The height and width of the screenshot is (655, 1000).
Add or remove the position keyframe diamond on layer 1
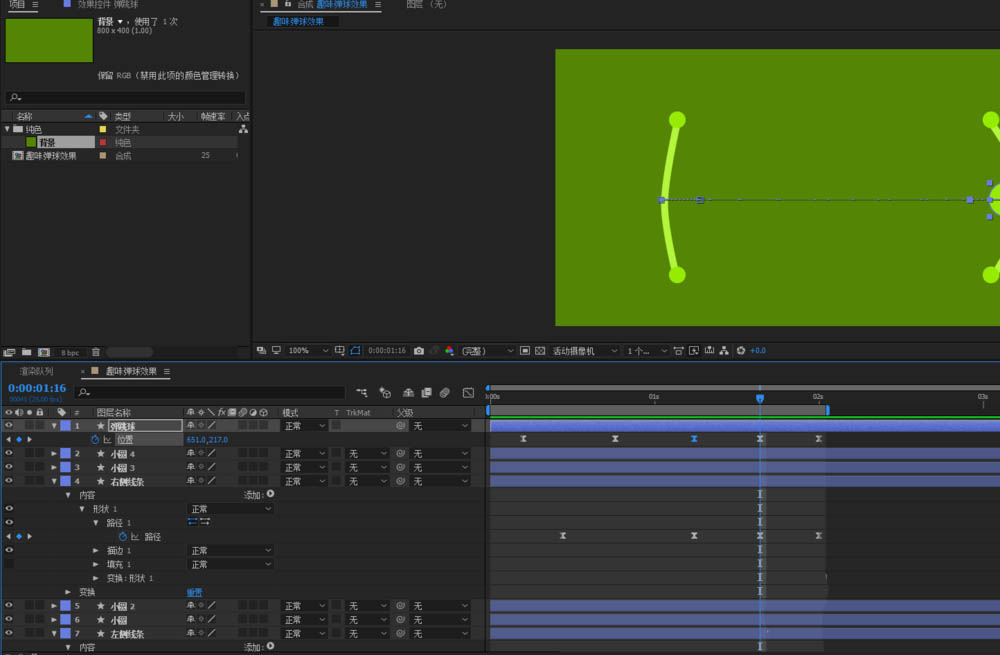click(x=19, y=439)
